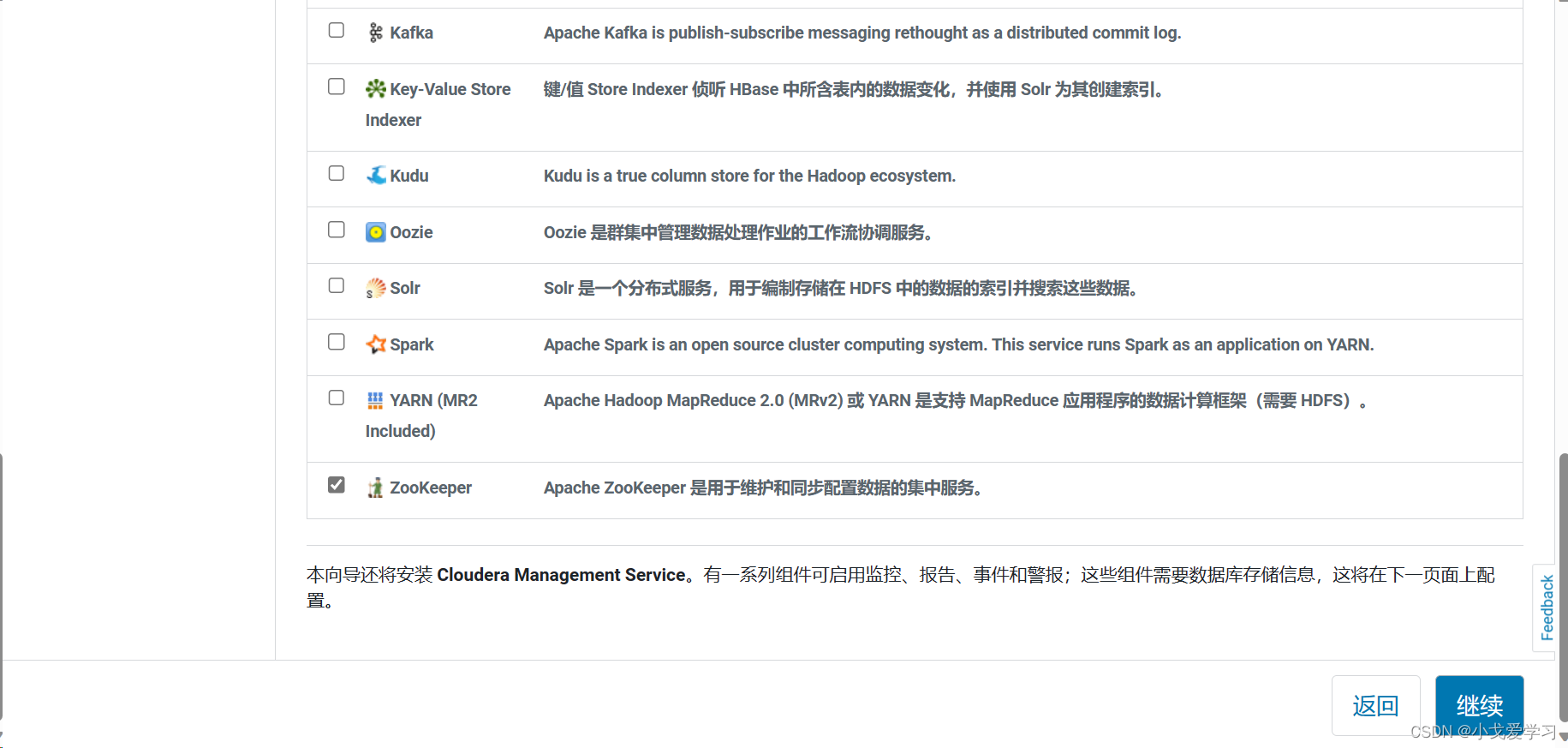The width and height of the screenshot is (1568, 748).
Task: Click the Oozie service name
Action: tap(412, 232)
